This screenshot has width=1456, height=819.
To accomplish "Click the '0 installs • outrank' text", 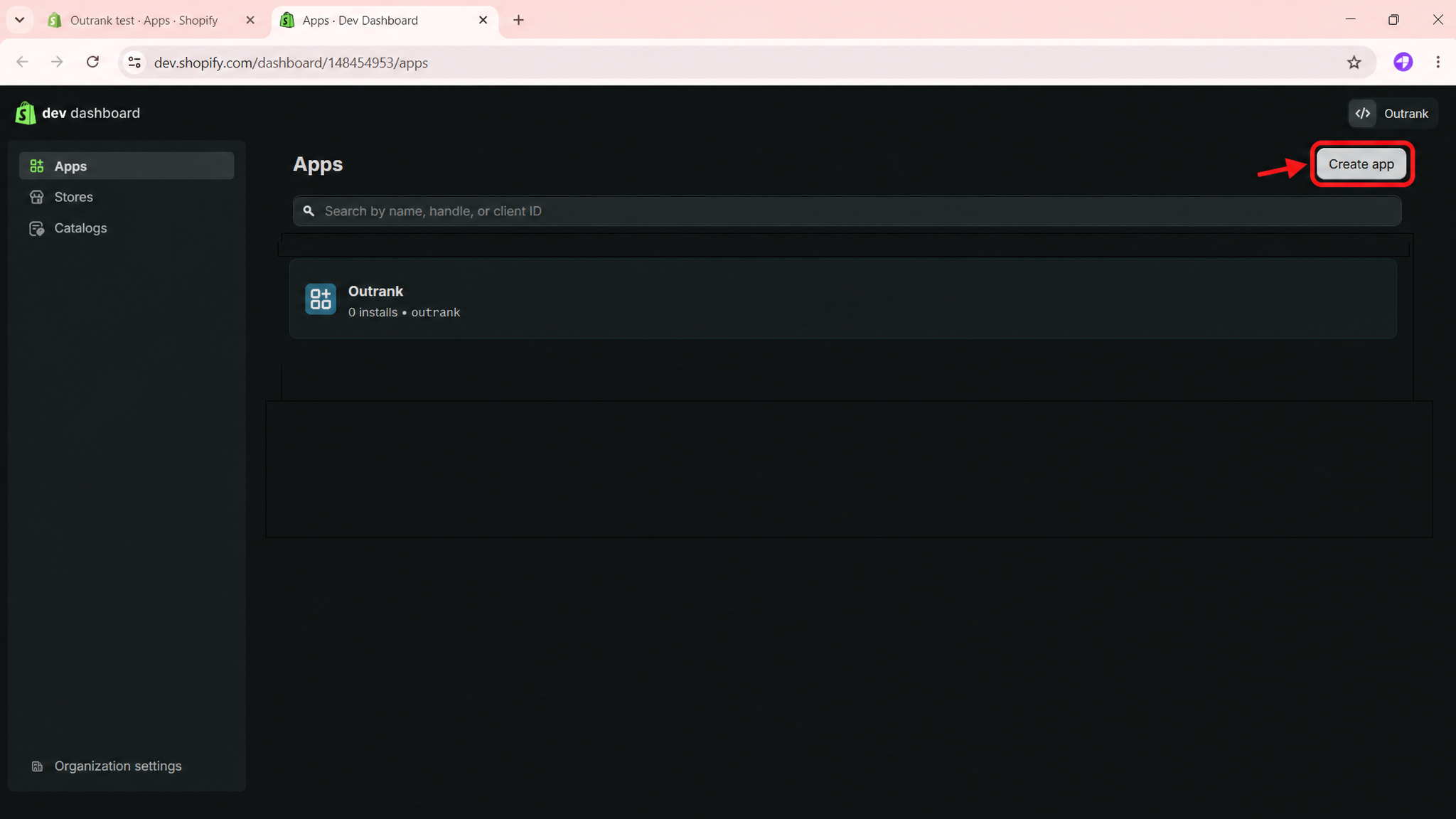I will point(404,312).
